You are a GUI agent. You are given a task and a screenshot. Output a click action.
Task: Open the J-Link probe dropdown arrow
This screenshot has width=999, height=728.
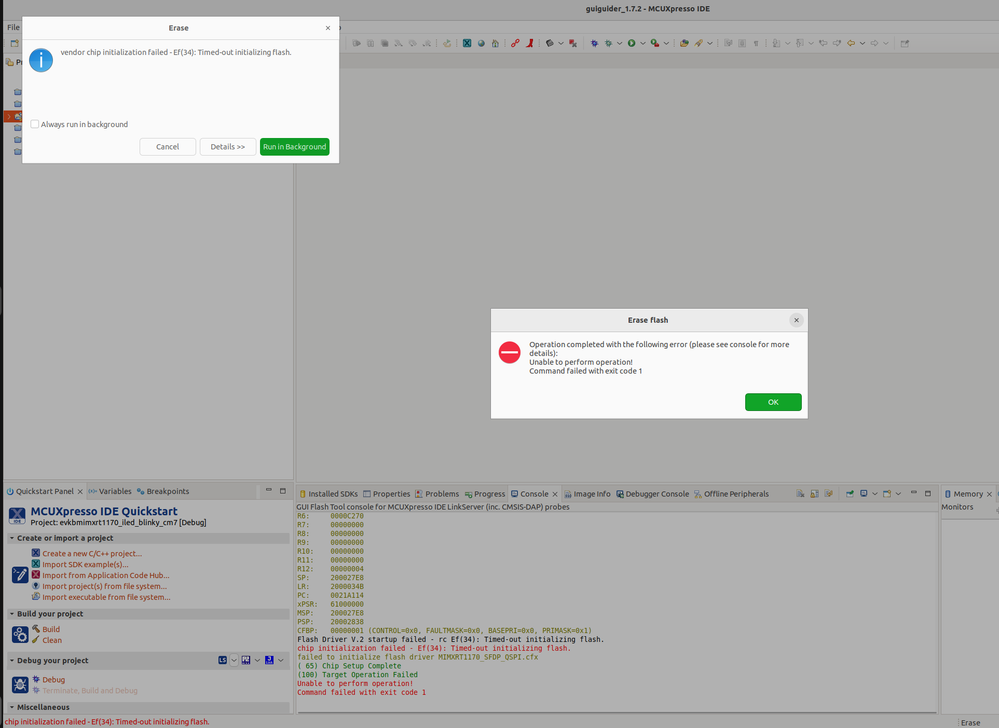tap(281, 660)
